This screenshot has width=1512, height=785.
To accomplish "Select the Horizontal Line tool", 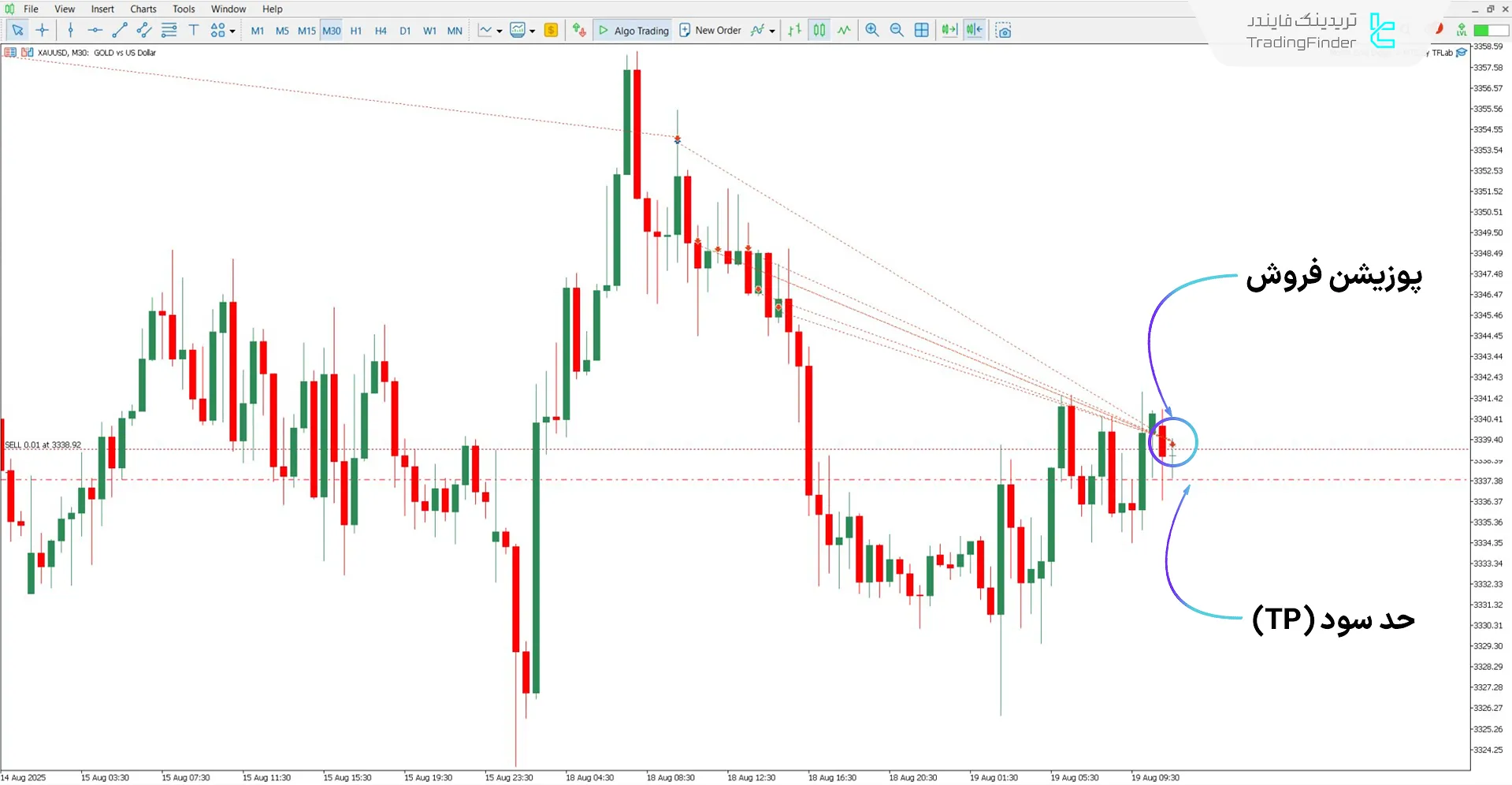I will click(95, 30).
